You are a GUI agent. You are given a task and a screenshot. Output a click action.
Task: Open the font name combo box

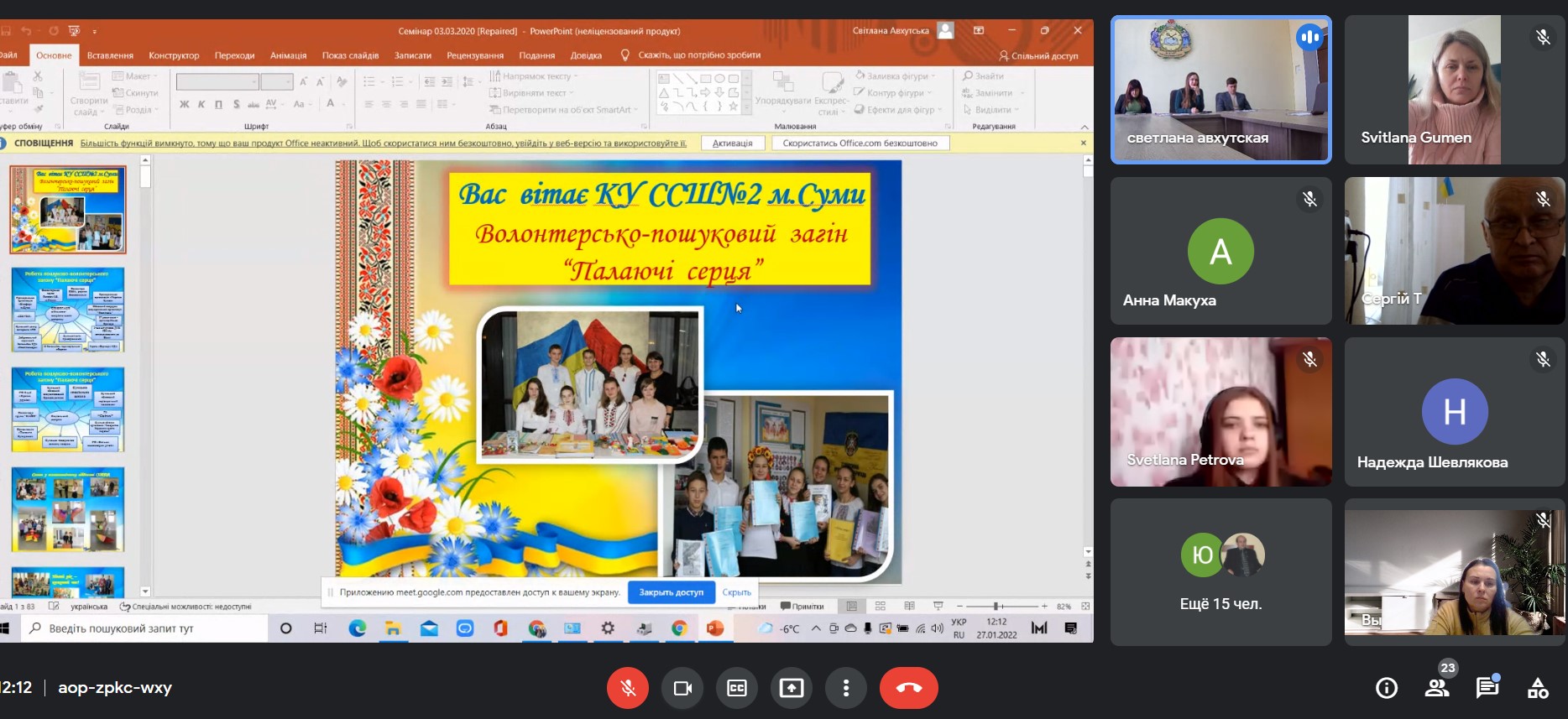point(217,81)
